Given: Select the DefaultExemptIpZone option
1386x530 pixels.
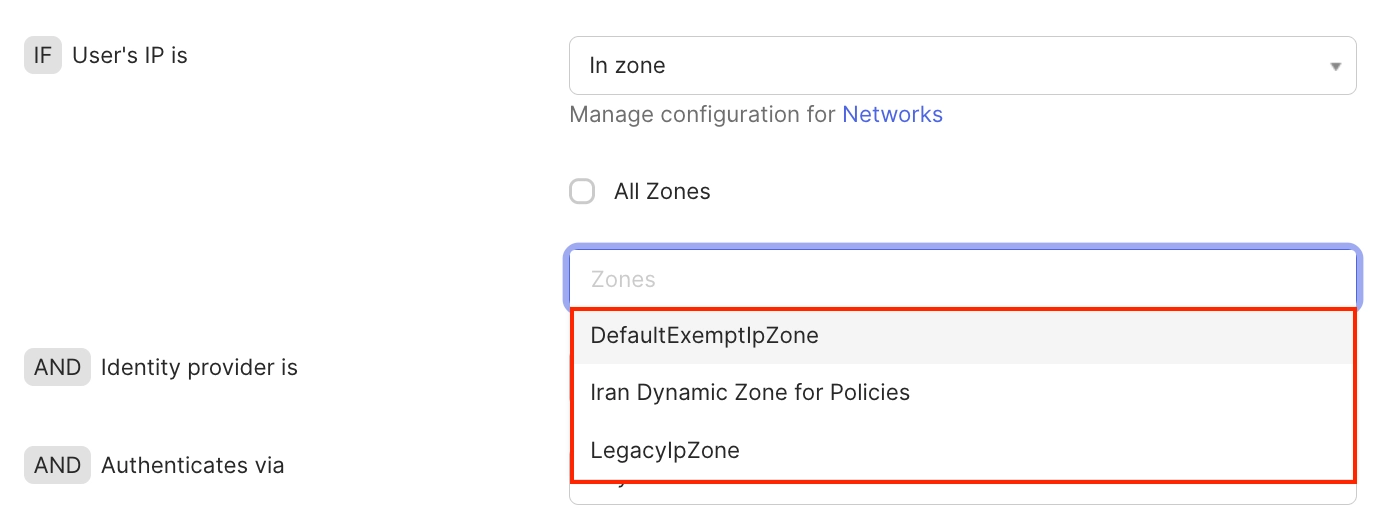Looking at the screenshot, I should 704,336.
